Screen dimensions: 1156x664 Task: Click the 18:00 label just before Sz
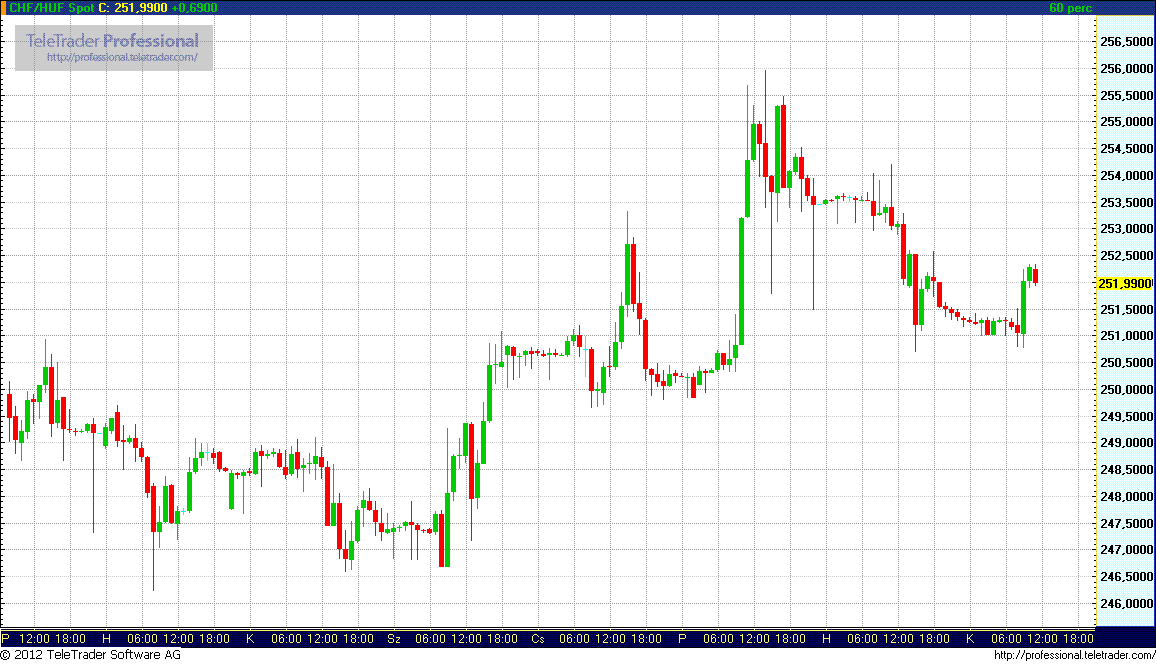(358, 639)
